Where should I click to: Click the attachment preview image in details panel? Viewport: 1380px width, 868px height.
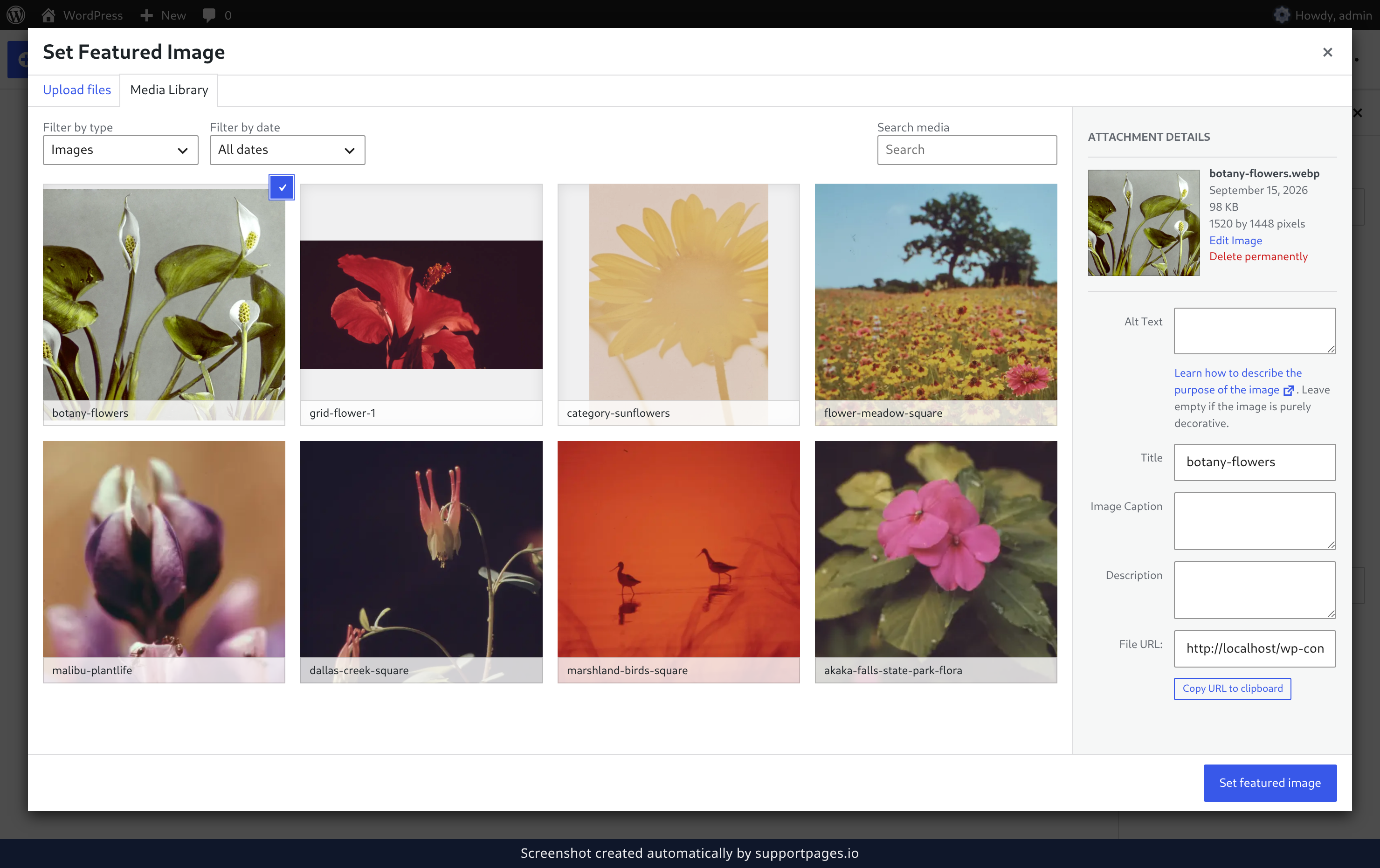click(x=1143, y=223)
